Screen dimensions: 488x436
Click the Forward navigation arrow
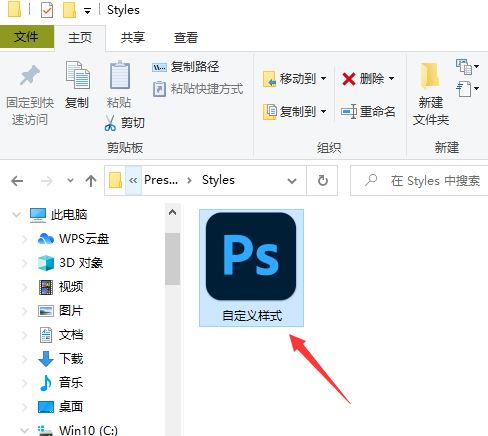47,181
